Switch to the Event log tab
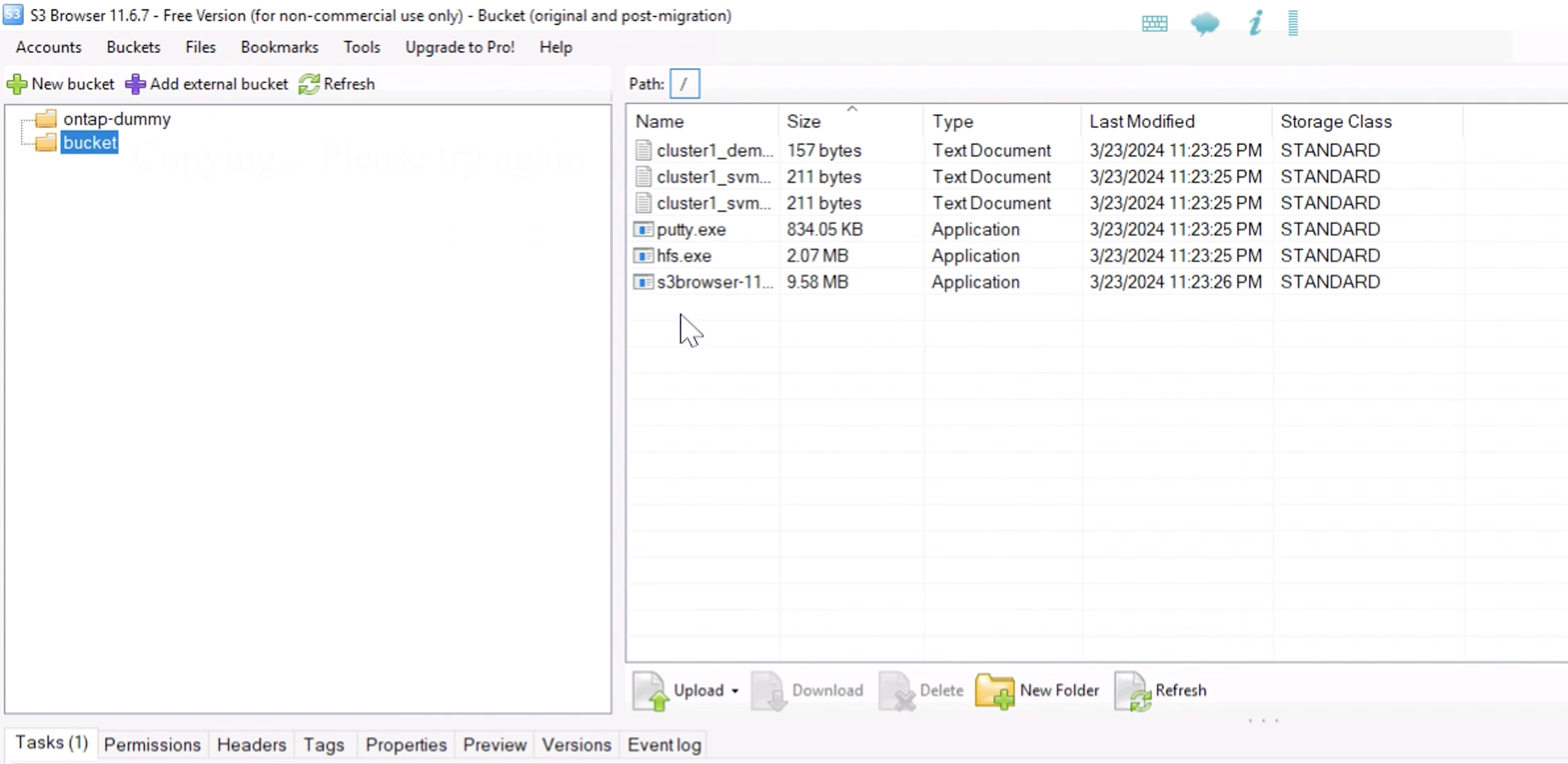Screen dimensions: 1568x764 [664, 744]
